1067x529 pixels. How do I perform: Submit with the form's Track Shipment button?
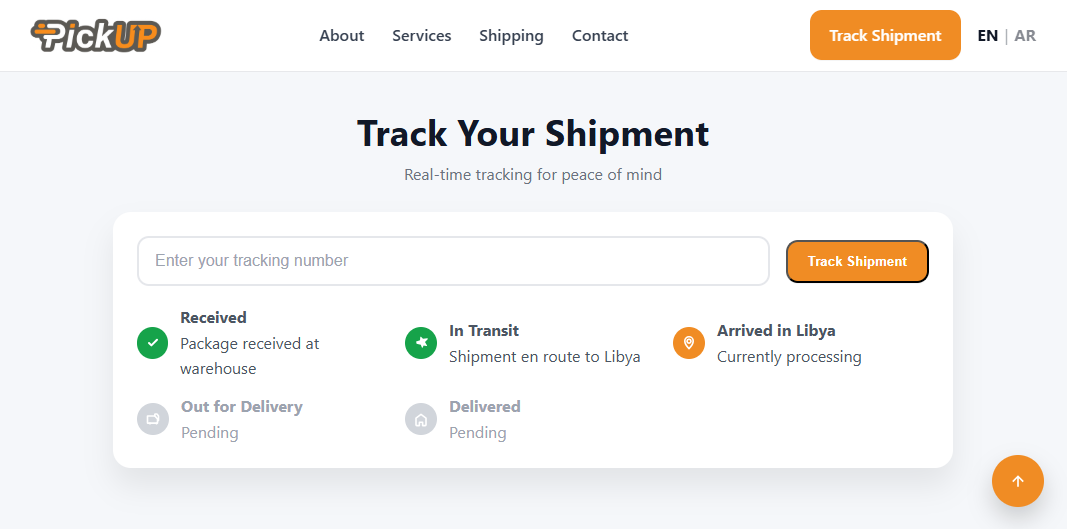click(857, 261)
